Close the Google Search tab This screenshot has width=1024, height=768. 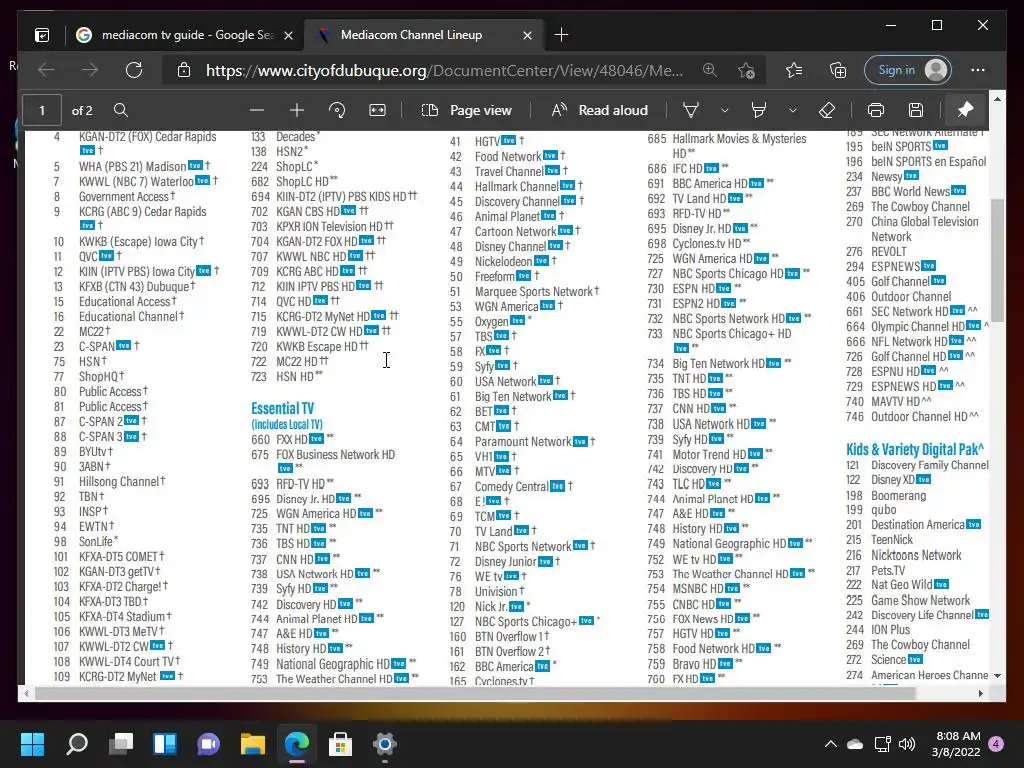pos(288,35)
